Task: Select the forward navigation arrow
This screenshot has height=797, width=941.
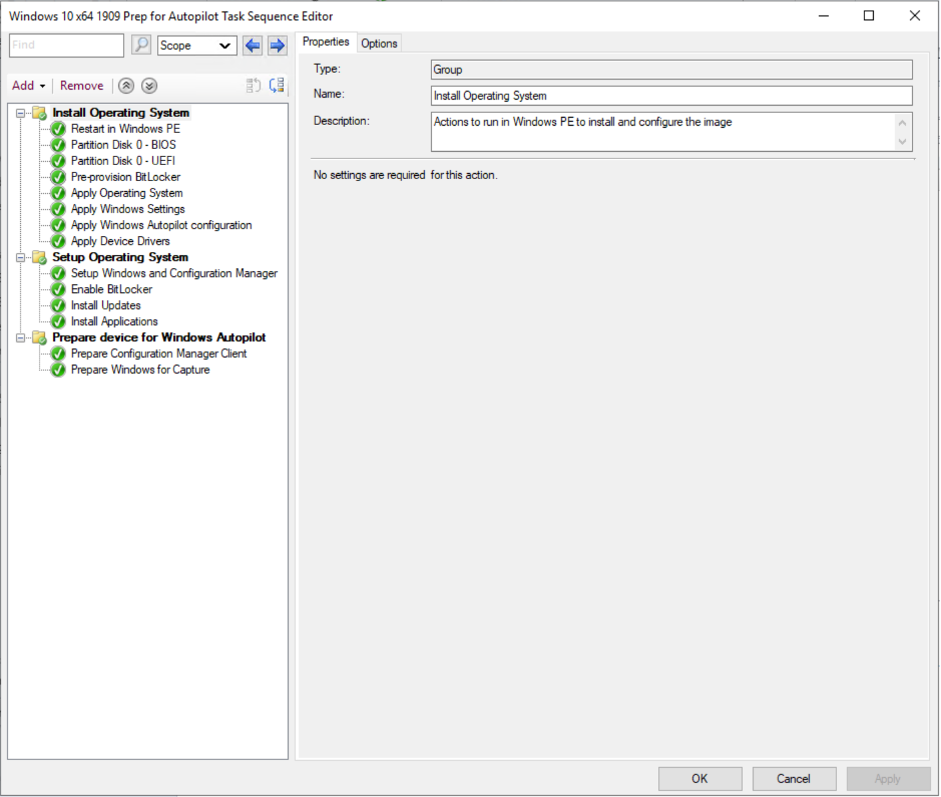Action: (x=276, y=45)
